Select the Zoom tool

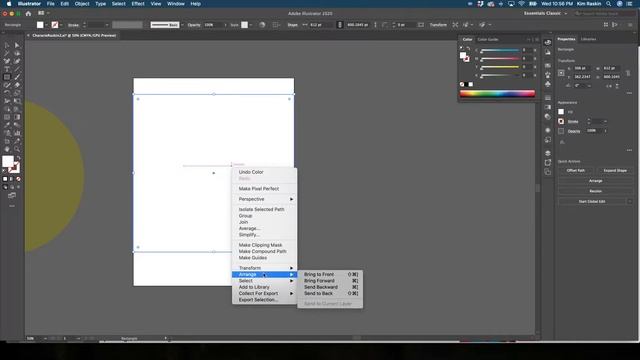click(17, 149)
